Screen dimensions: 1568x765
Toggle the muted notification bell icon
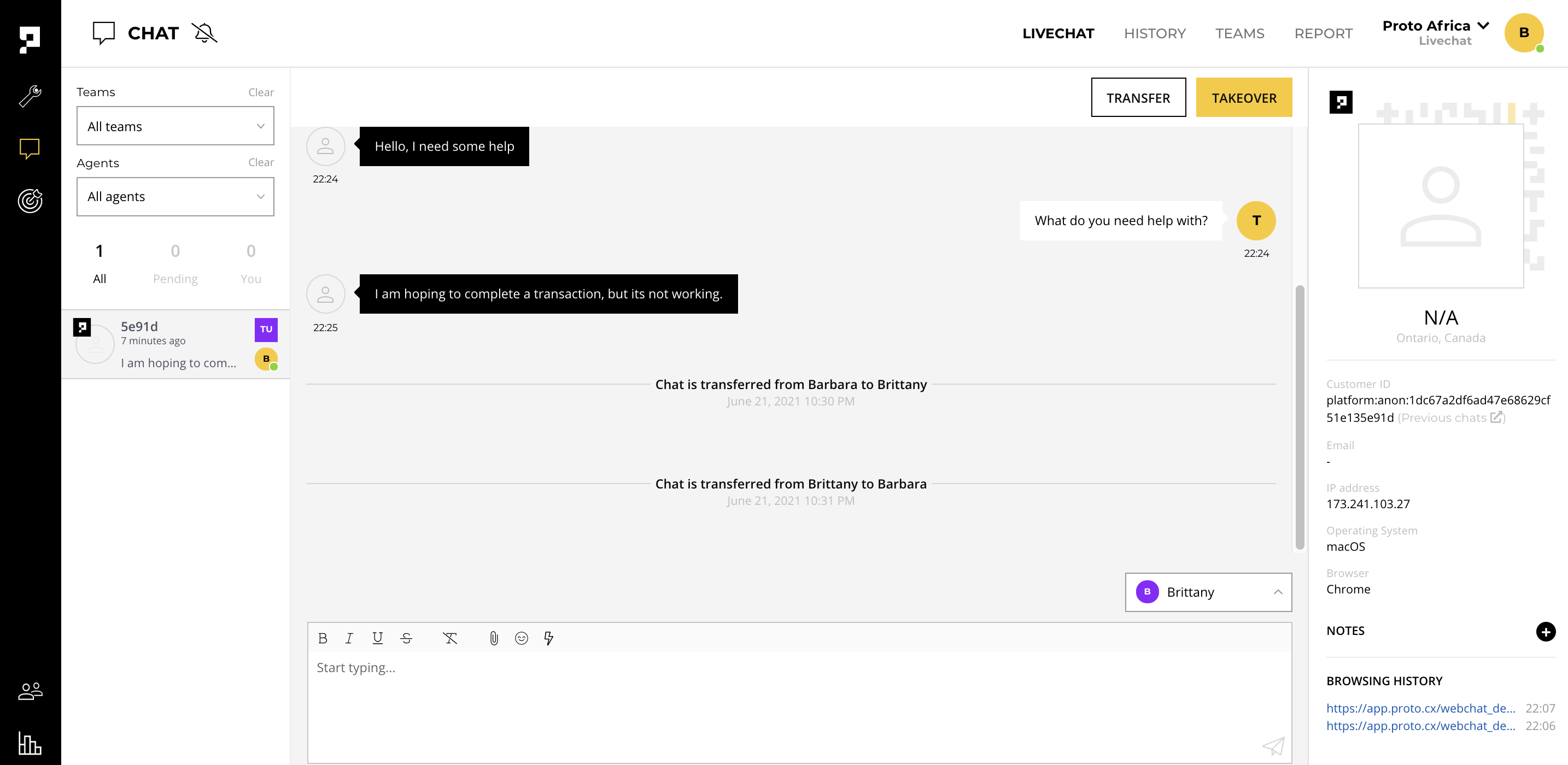point(204,33)
